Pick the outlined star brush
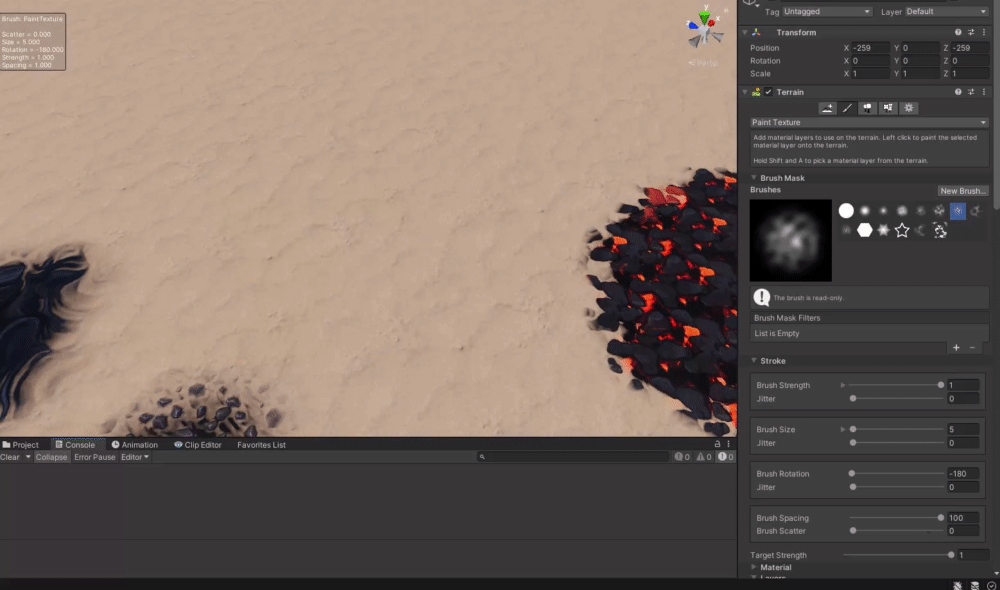This screenshot has height=590, width=1000. 902,230
